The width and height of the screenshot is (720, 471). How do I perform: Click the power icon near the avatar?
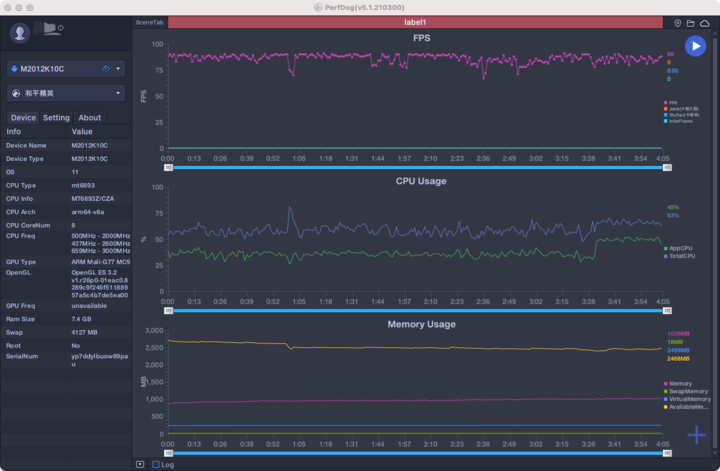click(62, 28)
